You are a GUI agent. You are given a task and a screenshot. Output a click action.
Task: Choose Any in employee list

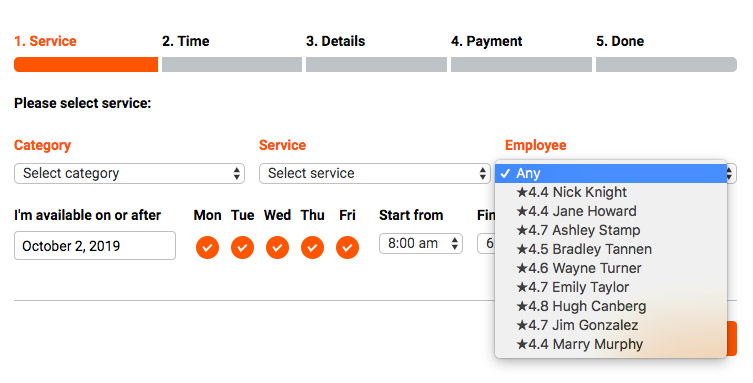click(611, 173)
